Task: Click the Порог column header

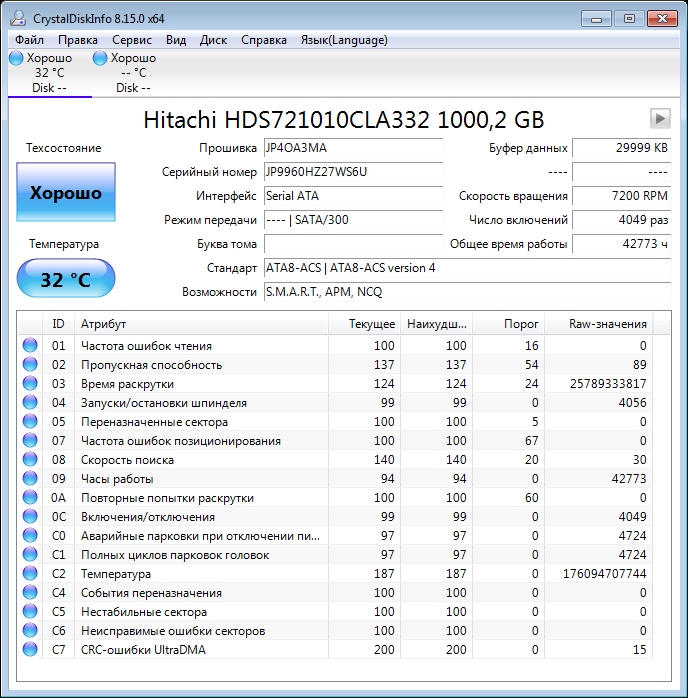Action: pyautogui.click(x=509, y=324)
